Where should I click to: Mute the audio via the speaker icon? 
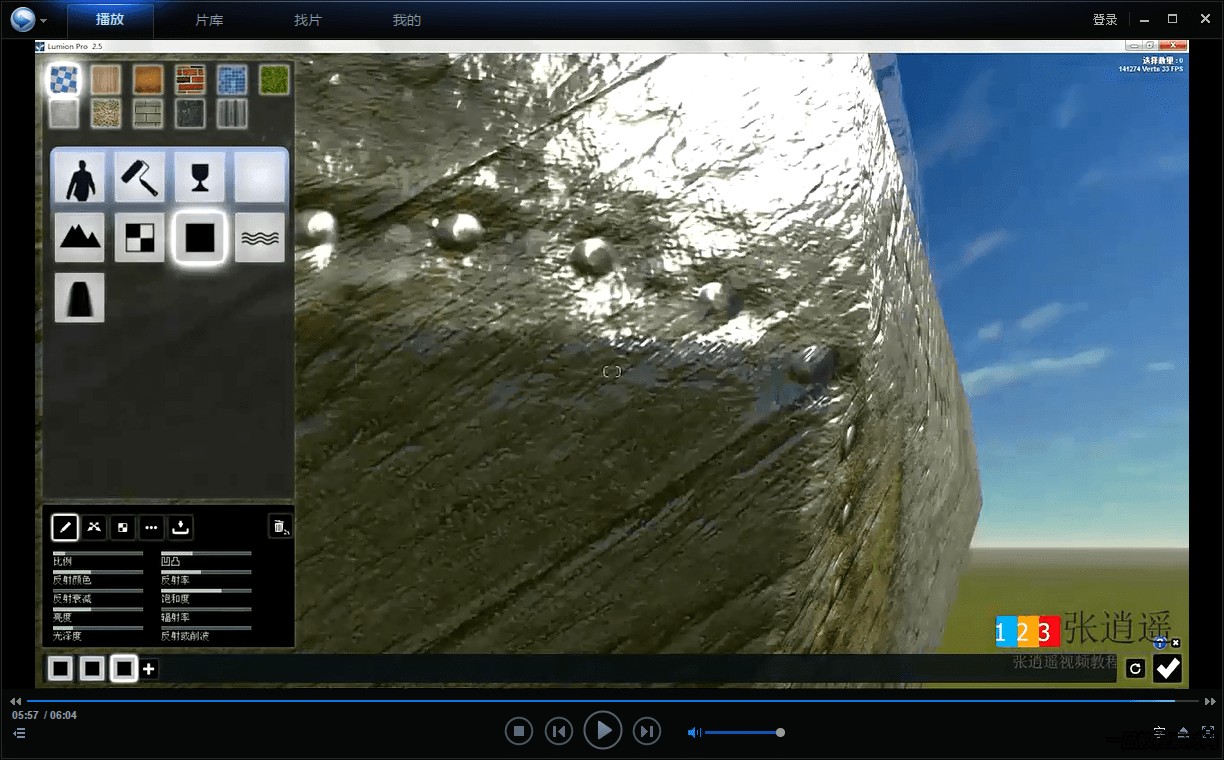693,733
